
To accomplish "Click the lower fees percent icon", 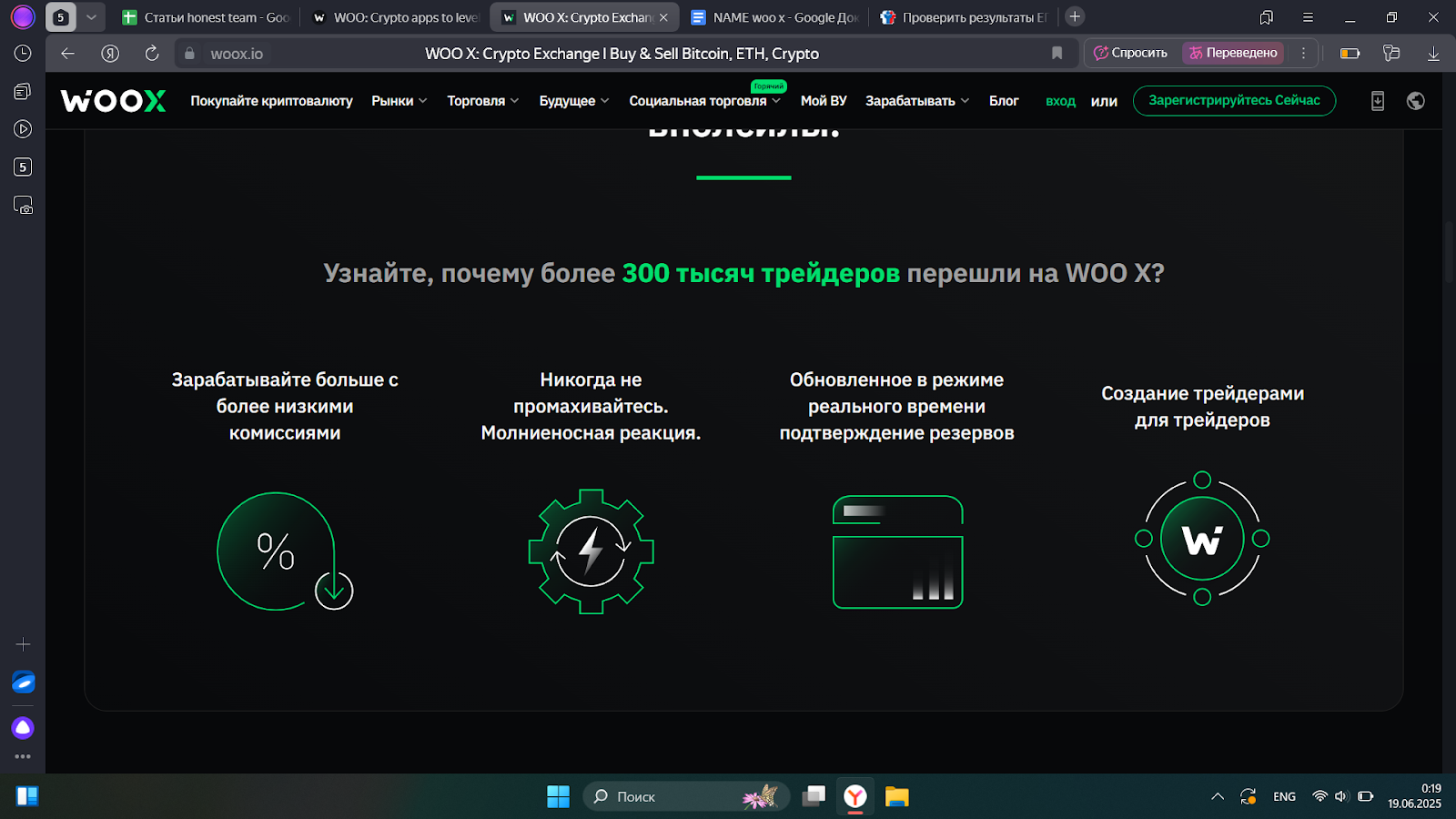I will 285,551.
